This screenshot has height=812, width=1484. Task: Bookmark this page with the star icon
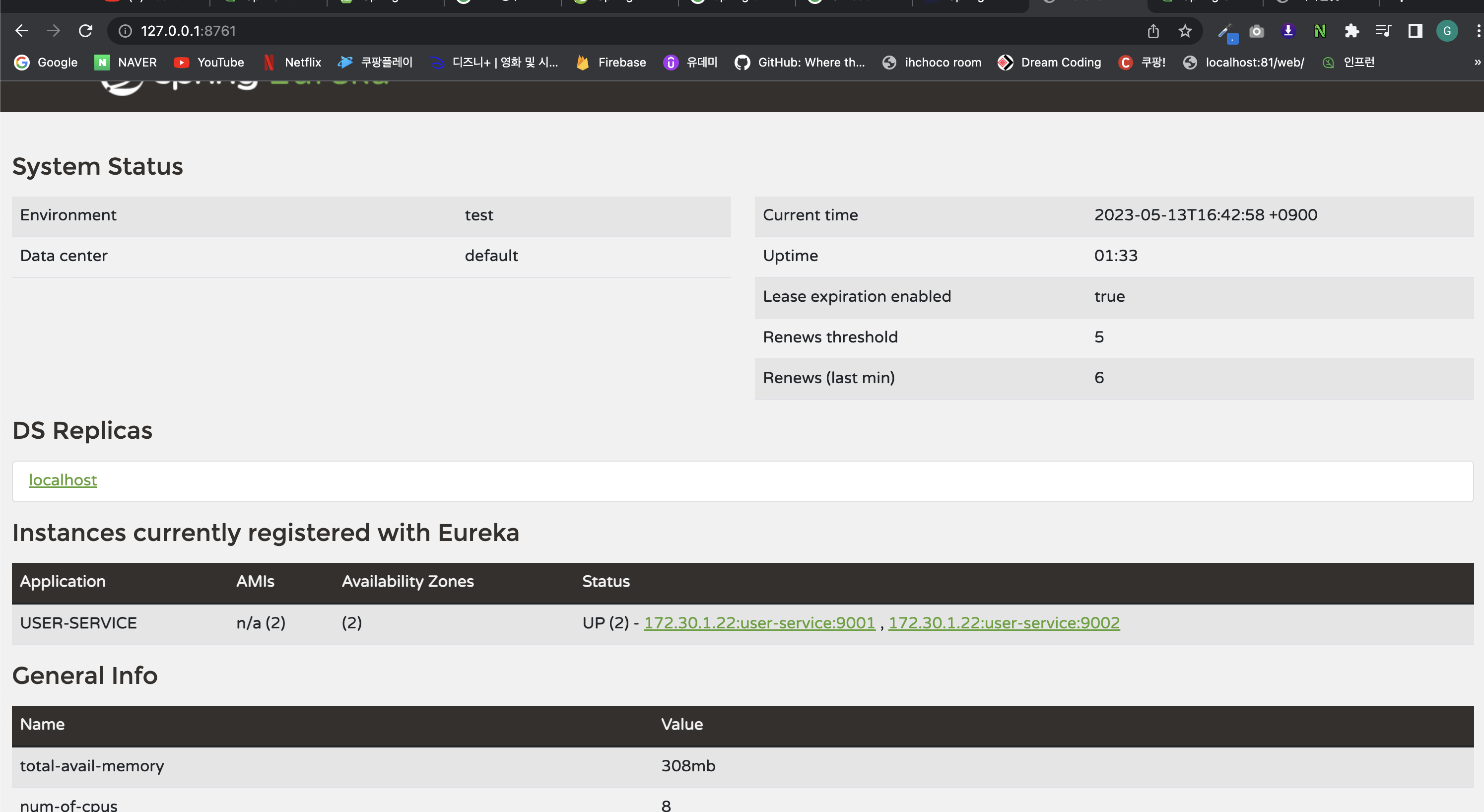click(1184, 31)
